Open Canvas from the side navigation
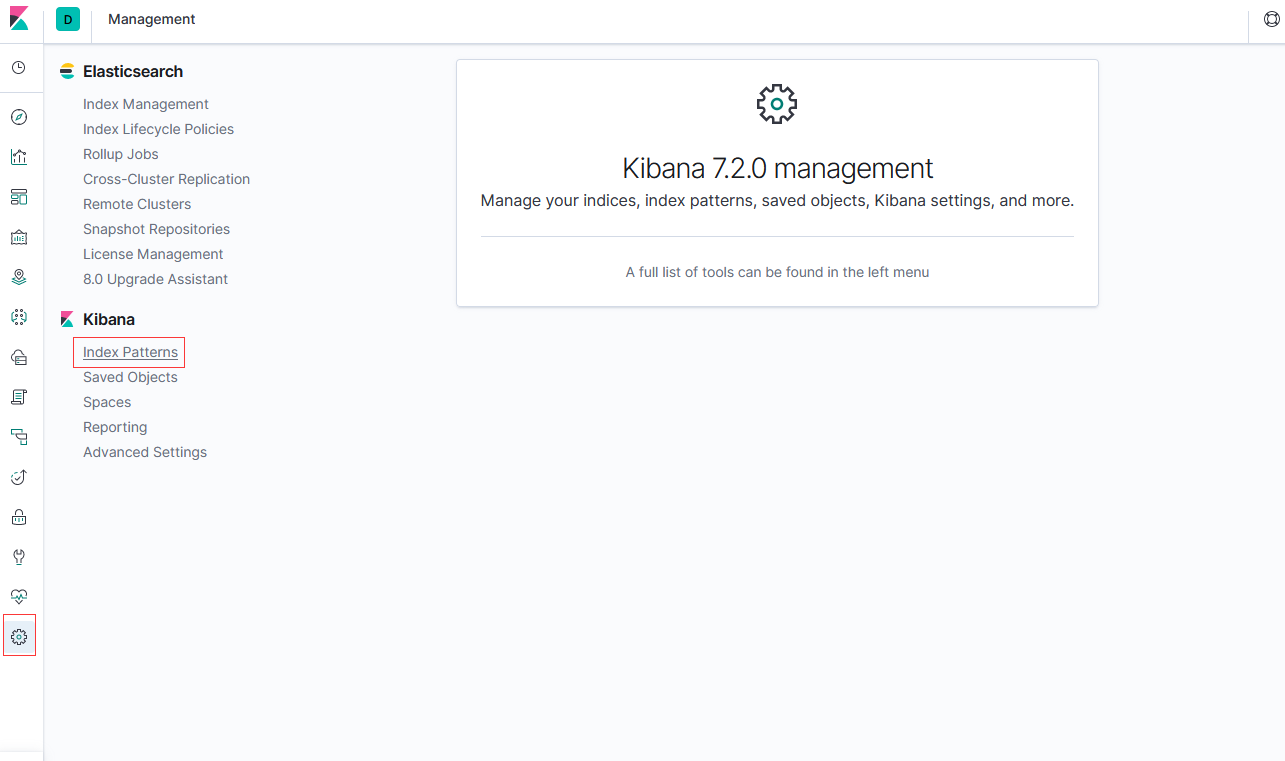This screenshot has width=1285, height=761. click(x=19, y=237)
